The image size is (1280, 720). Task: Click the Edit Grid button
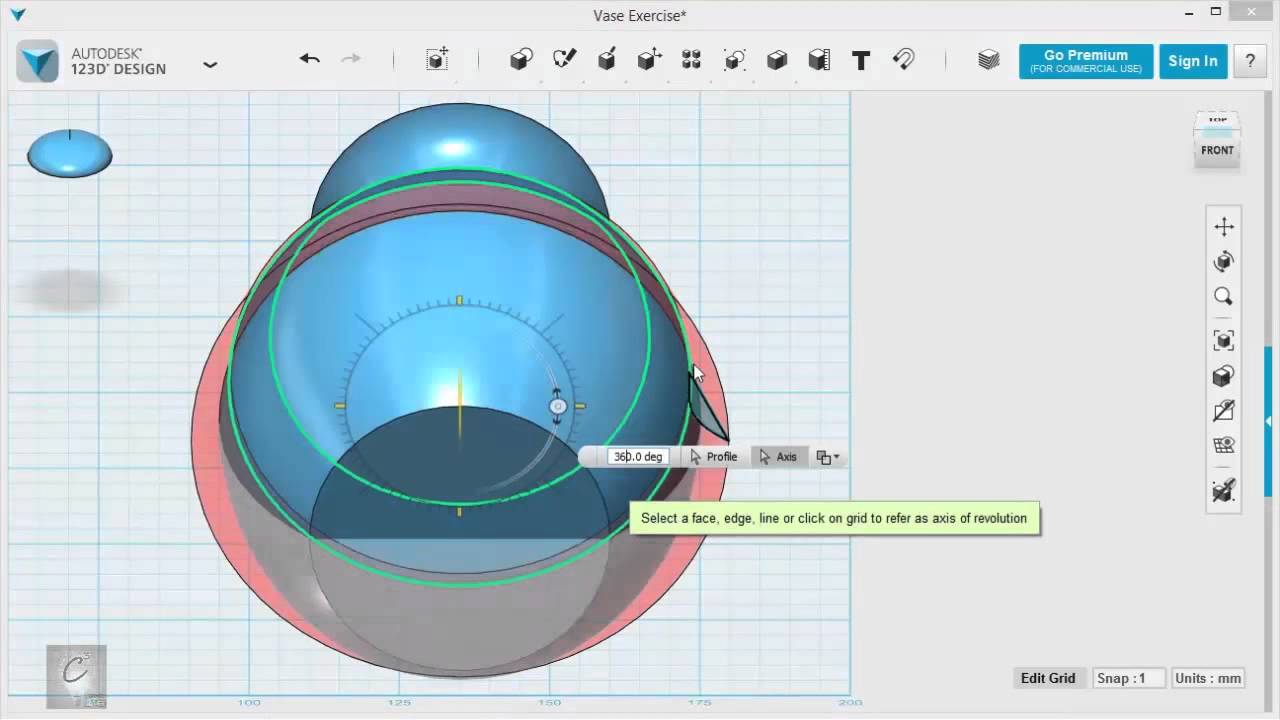tap(1048, 678)
